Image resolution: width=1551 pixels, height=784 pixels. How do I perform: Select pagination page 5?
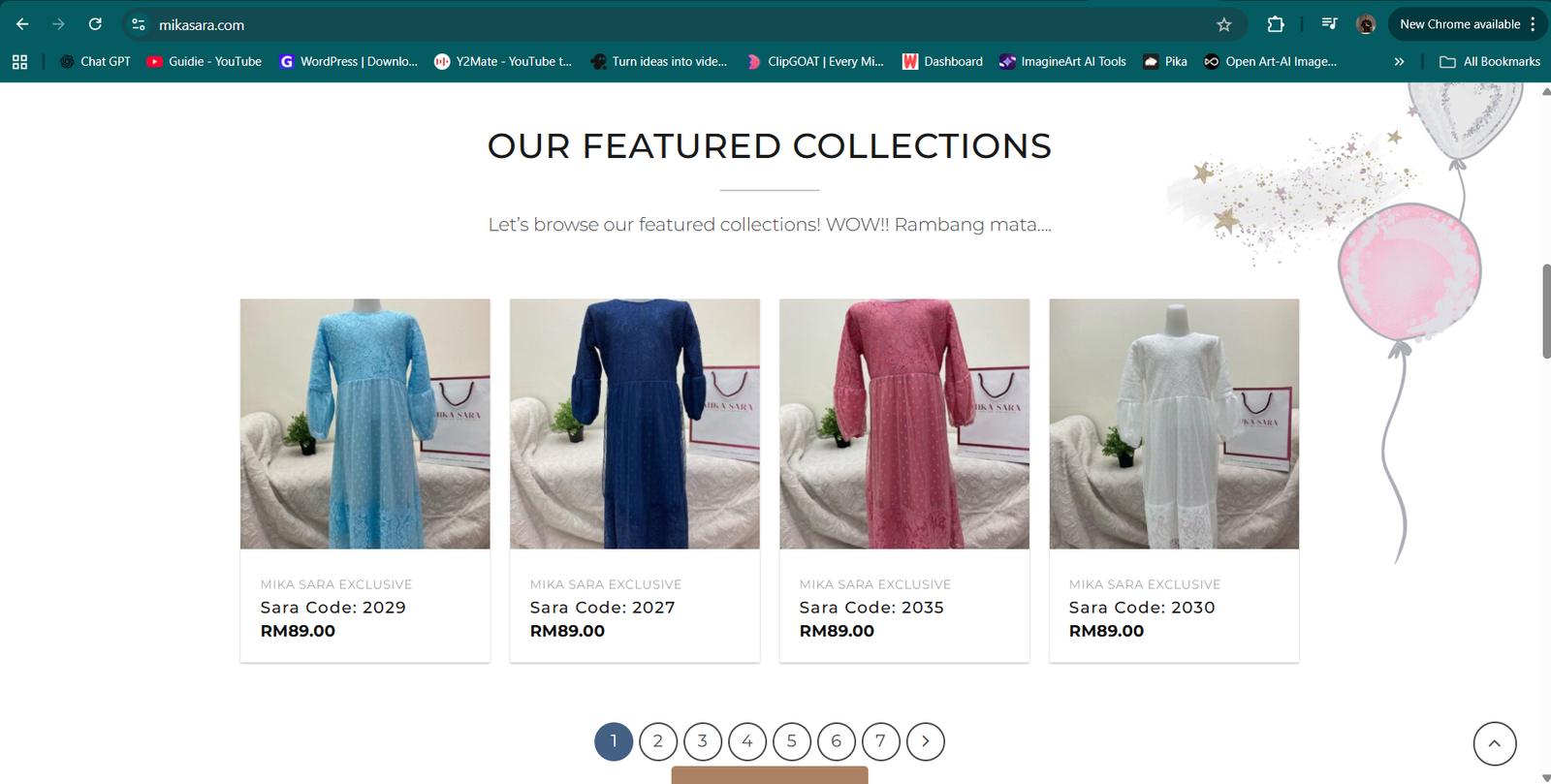791,740
